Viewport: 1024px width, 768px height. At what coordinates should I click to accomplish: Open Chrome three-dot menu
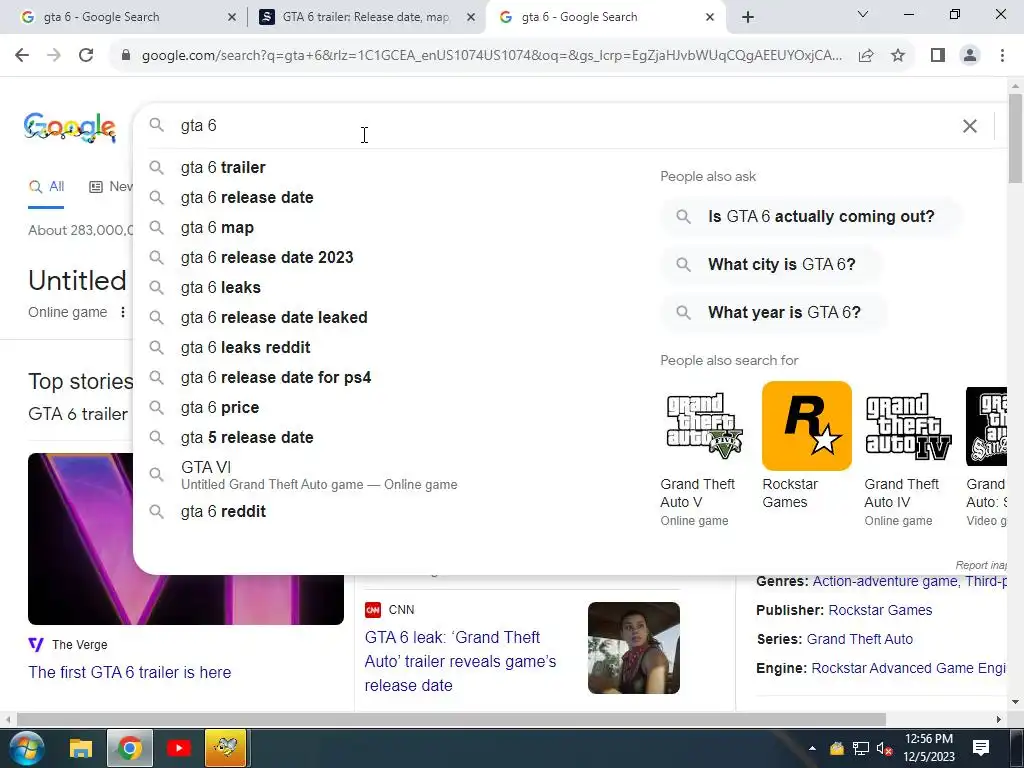1002,56
